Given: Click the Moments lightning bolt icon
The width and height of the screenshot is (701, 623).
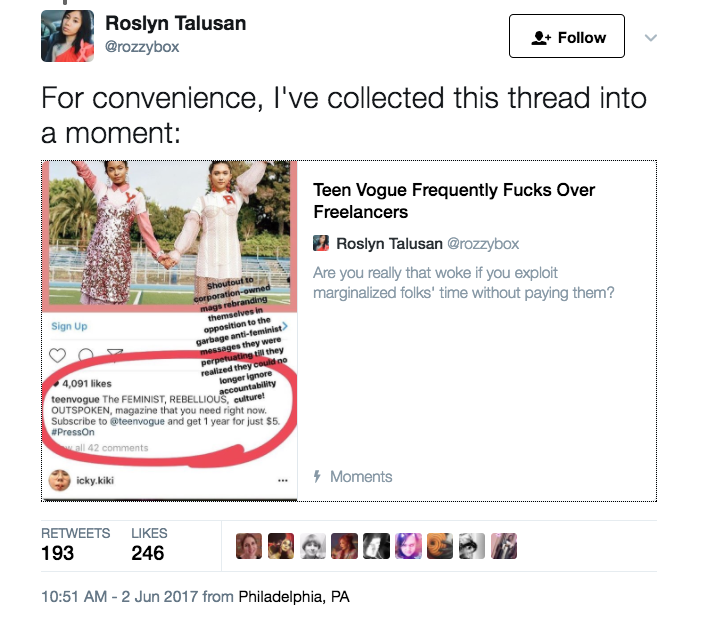Looking at the screenshot, I should (x=317, y=476).
